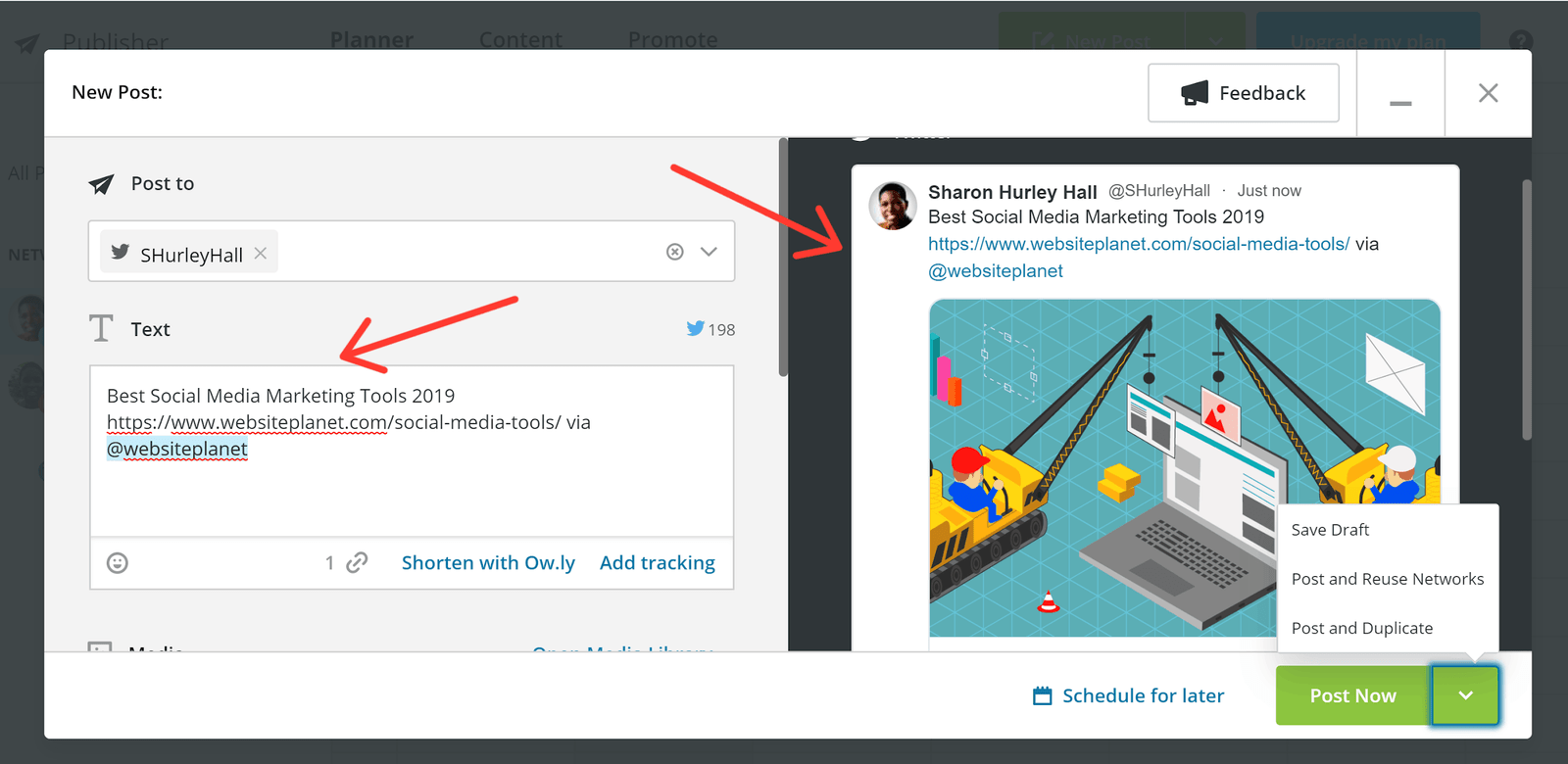The image size is (1568, 764).
Task: Close the New Post dialog
Action: (x=1488, y=93)
